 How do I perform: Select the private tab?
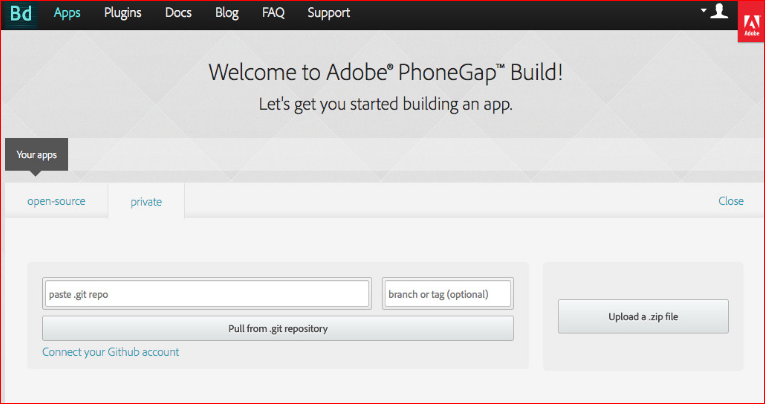coord(146,202)
